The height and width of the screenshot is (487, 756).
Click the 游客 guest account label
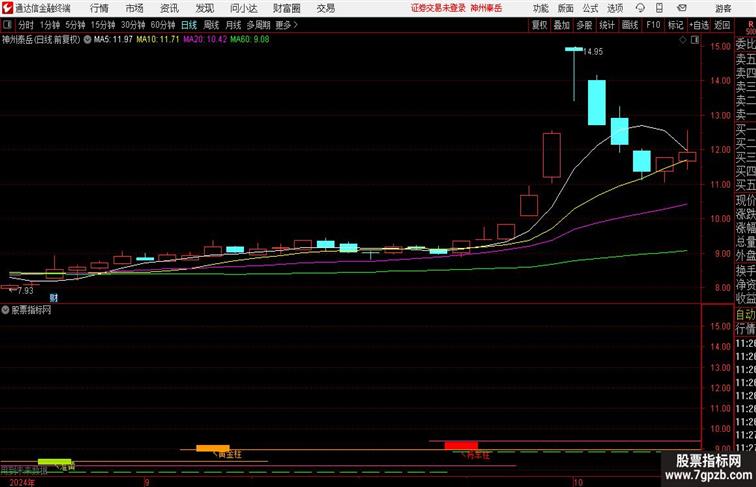723,8
